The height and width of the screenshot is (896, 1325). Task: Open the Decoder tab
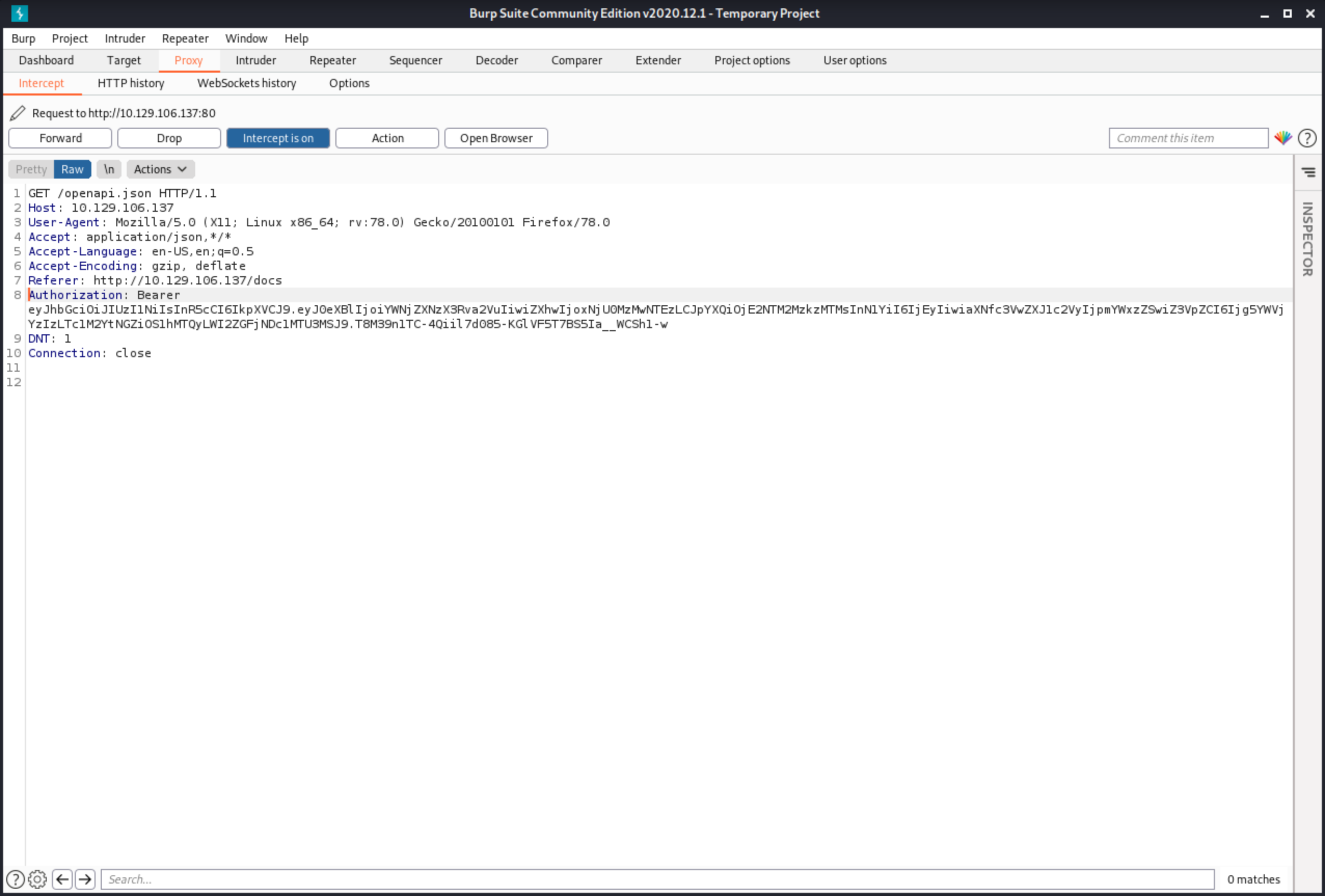(x=496, y=60)
